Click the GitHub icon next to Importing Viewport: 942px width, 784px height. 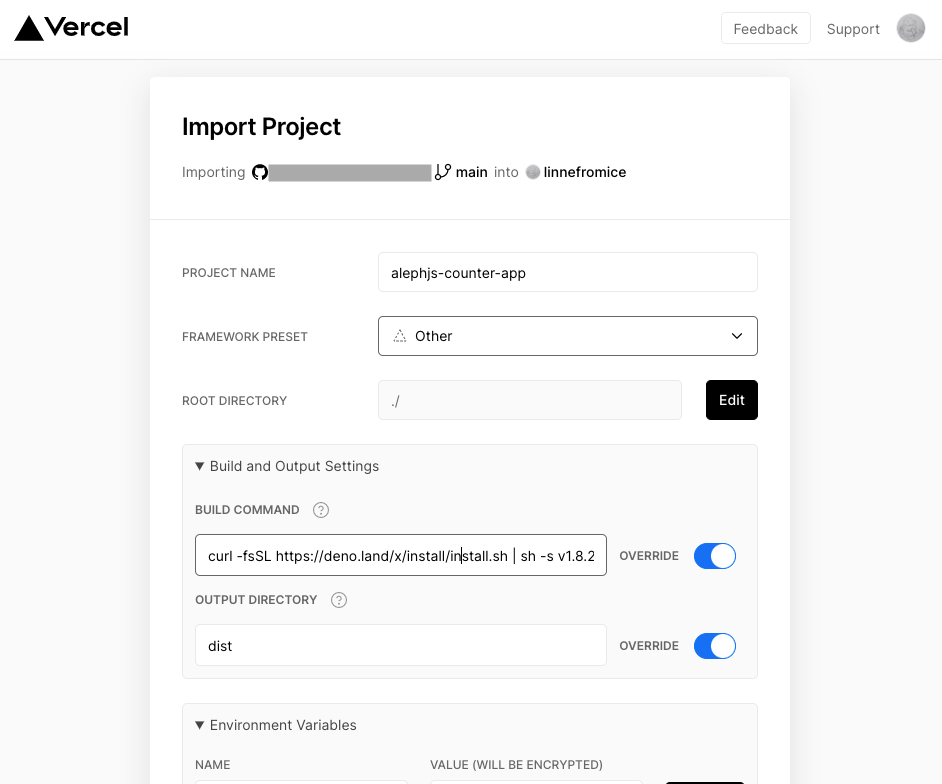[260, 172]
